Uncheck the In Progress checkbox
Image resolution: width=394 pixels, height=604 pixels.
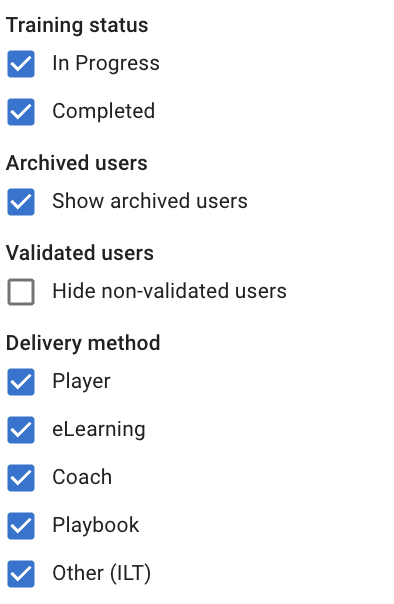[21, 64]
